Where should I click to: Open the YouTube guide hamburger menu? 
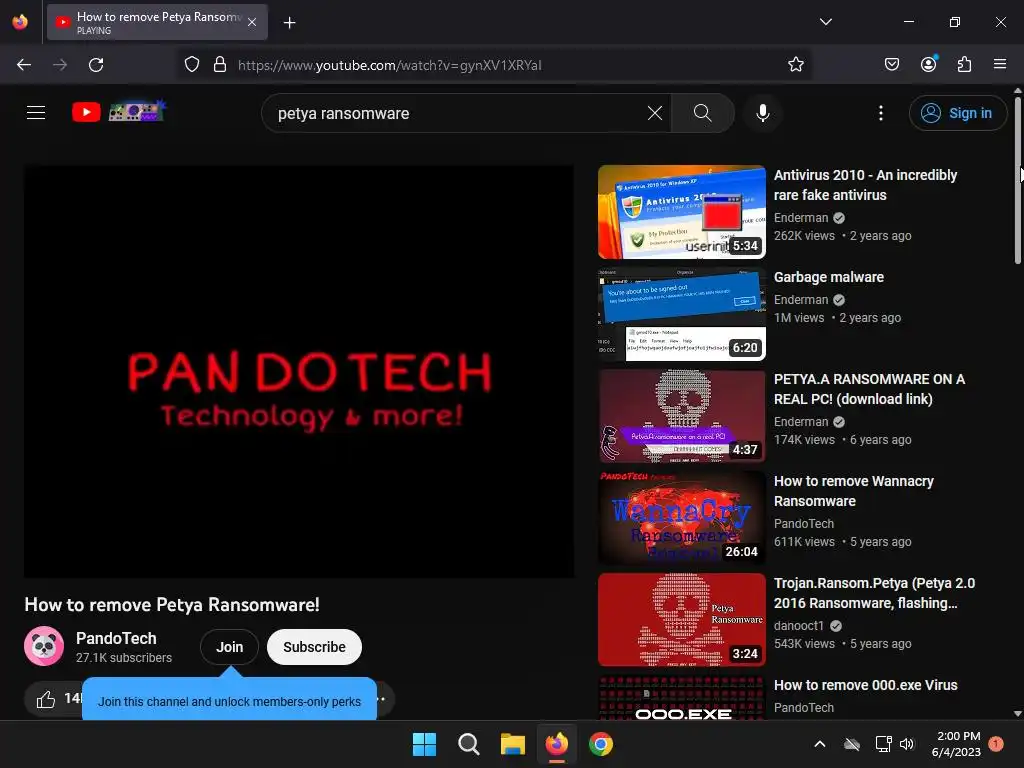click(36, 112)
